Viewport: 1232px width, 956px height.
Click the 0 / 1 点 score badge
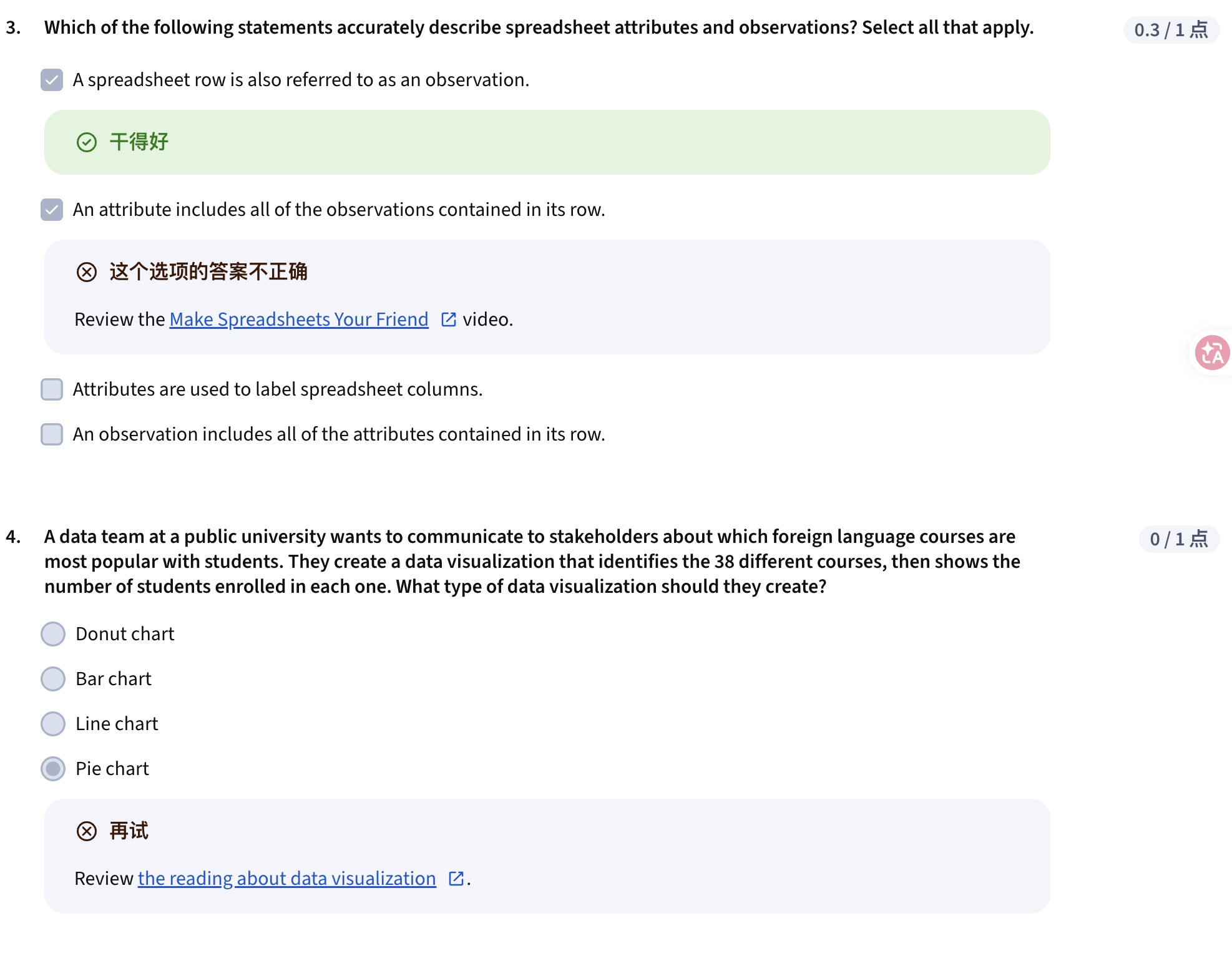point(1179,539)
